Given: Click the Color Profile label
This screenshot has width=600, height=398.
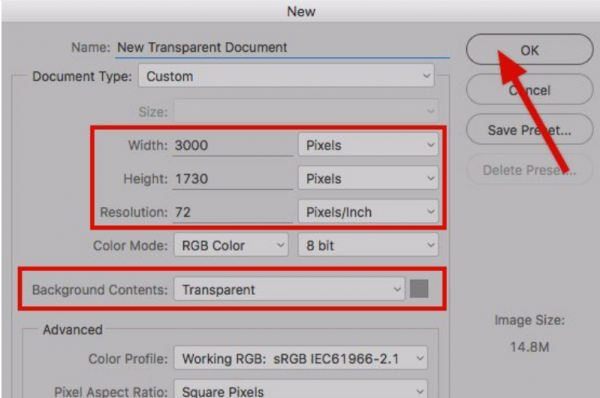Looking at the screenshot, I should 128,359.
